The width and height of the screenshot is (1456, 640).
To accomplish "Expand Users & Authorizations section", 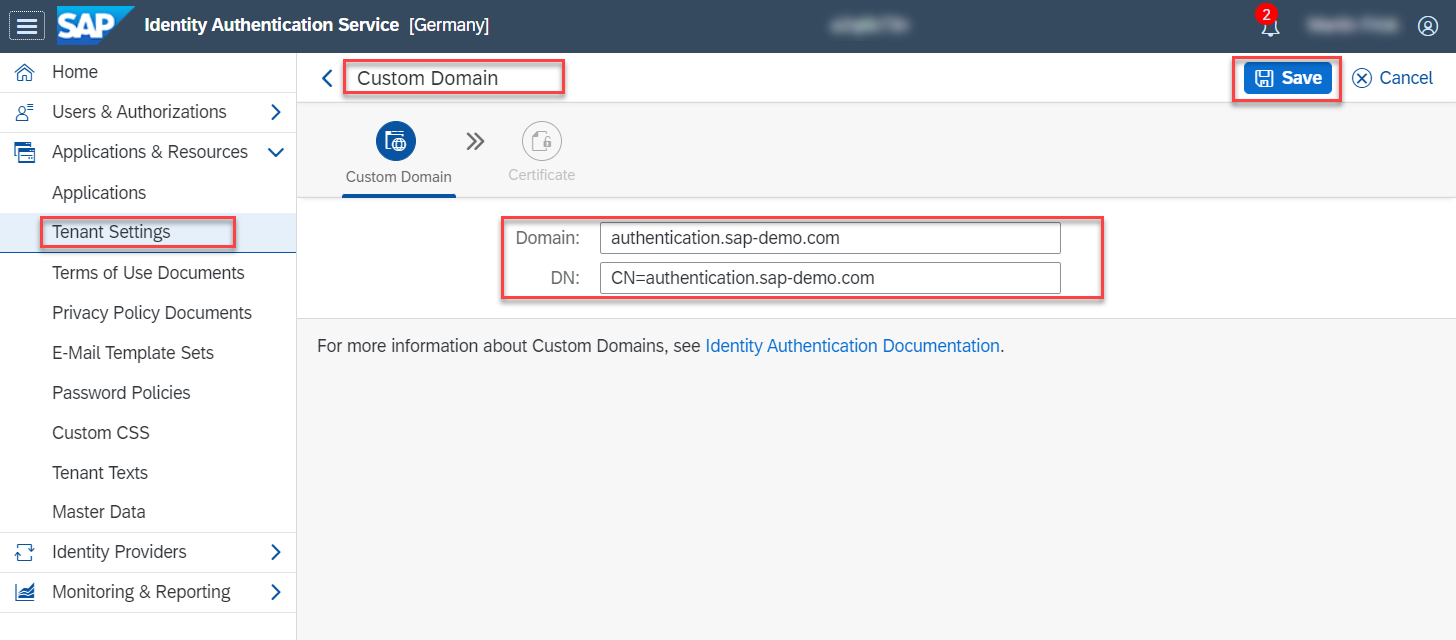I will coord(276,112).
